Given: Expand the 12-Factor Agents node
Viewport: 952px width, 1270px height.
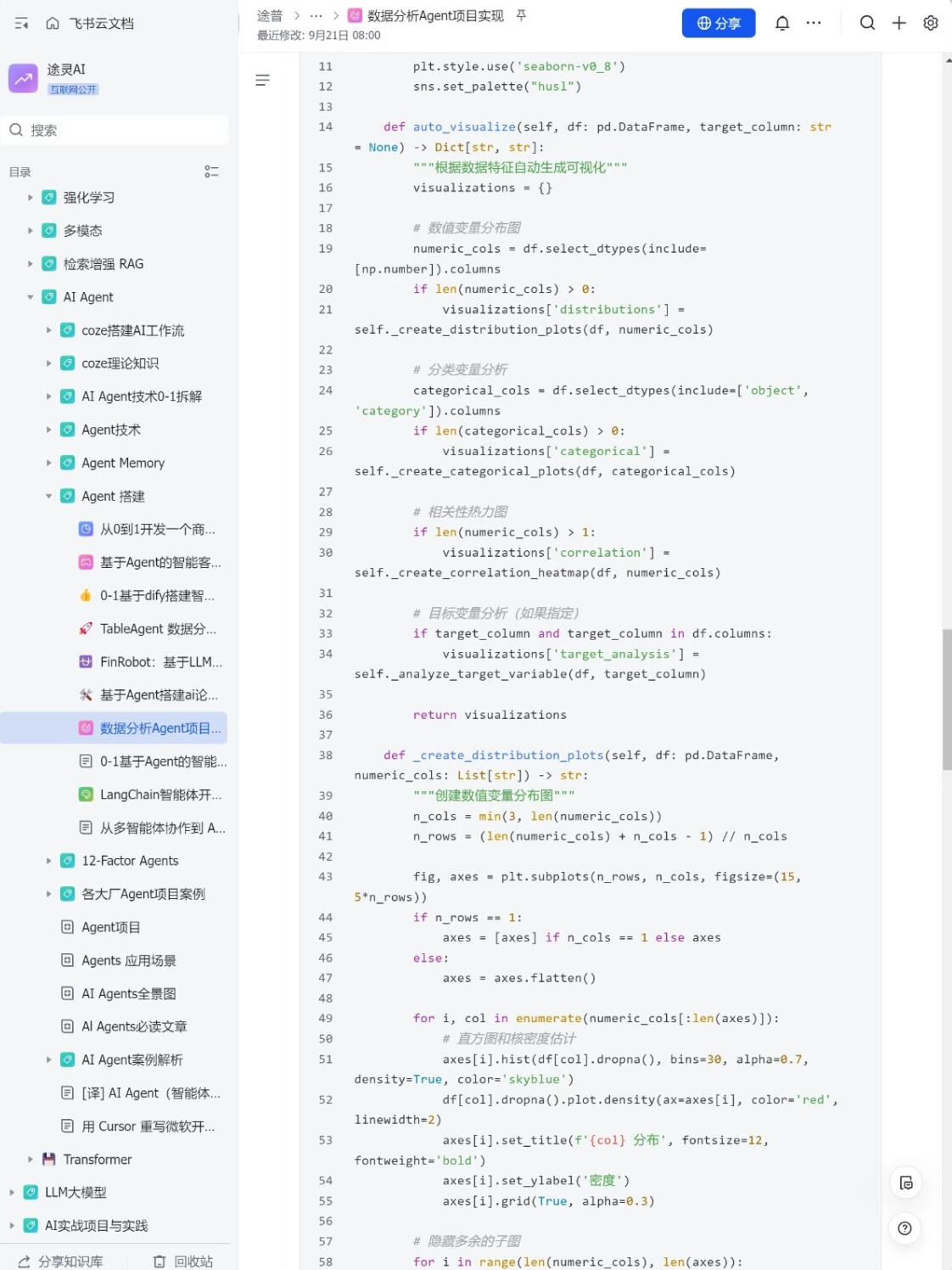Looking at the screenshot, I should pyautogui.click(x=48, y=860).
